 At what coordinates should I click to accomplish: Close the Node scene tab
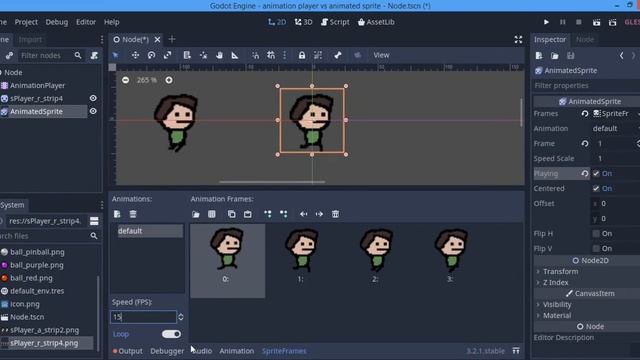click(x=157, y=40)
